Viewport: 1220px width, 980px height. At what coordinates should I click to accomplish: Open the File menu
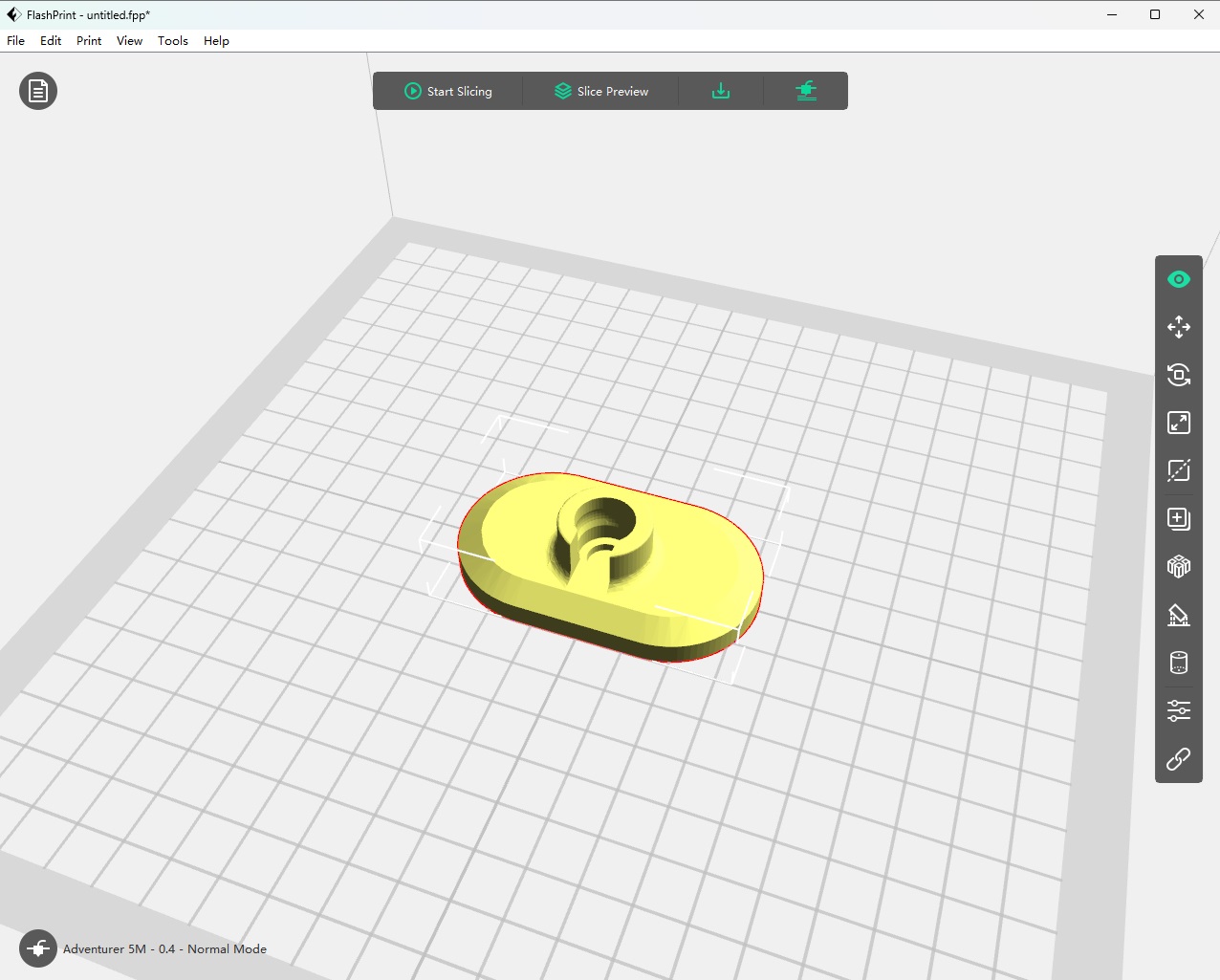[x=16, y=41]
